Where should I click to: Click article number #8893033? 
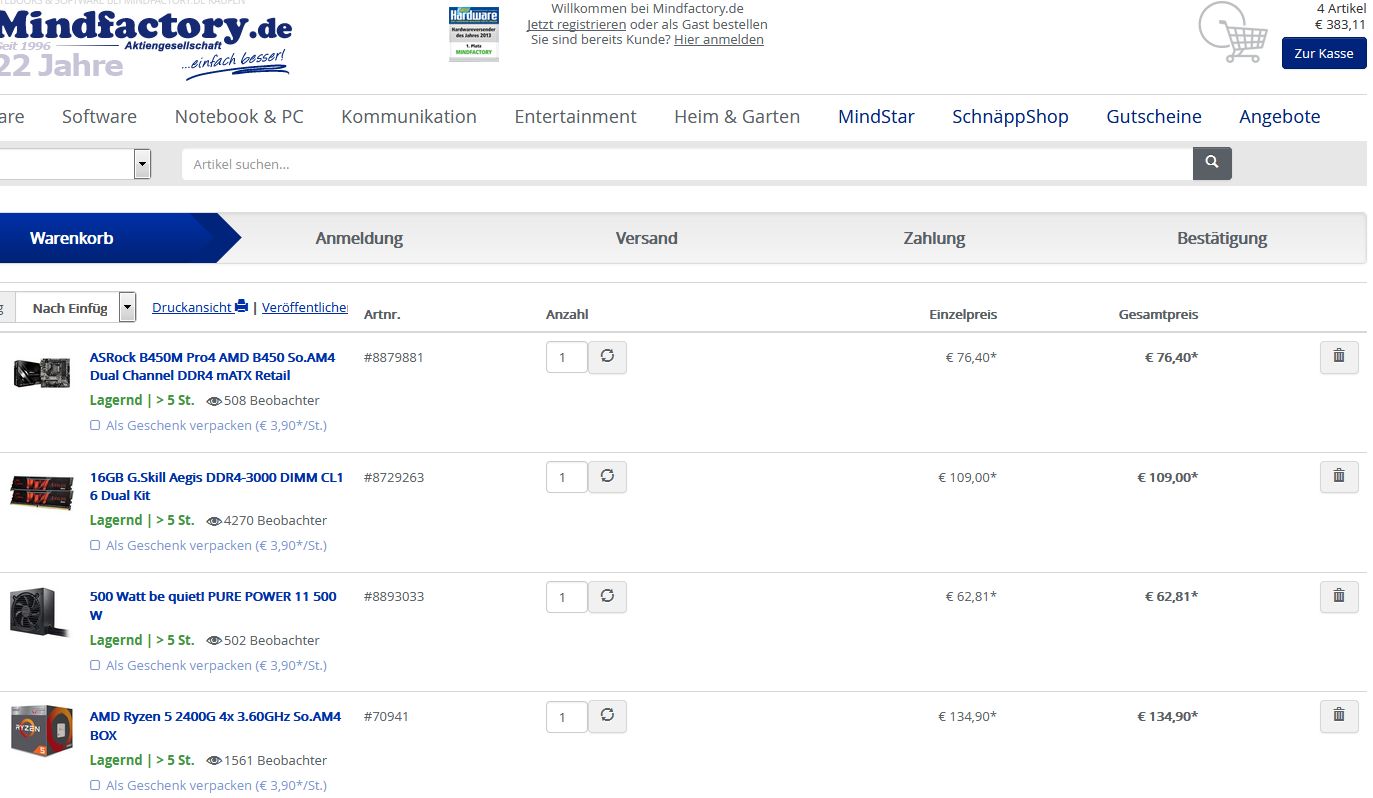(x=393, y=597)
